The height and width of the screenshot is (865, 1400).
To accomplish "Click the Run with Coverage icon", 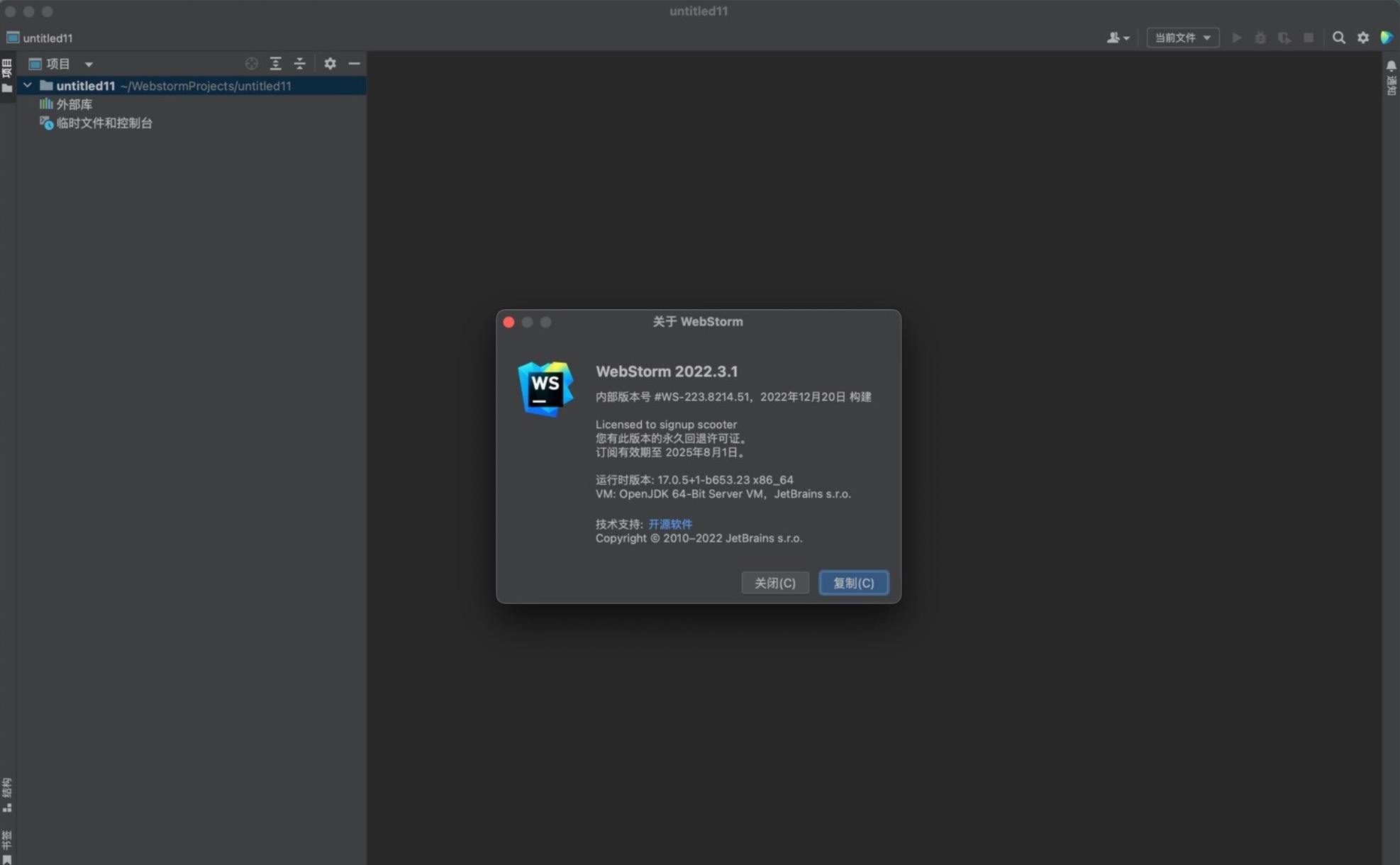I will click(1284, 38).
